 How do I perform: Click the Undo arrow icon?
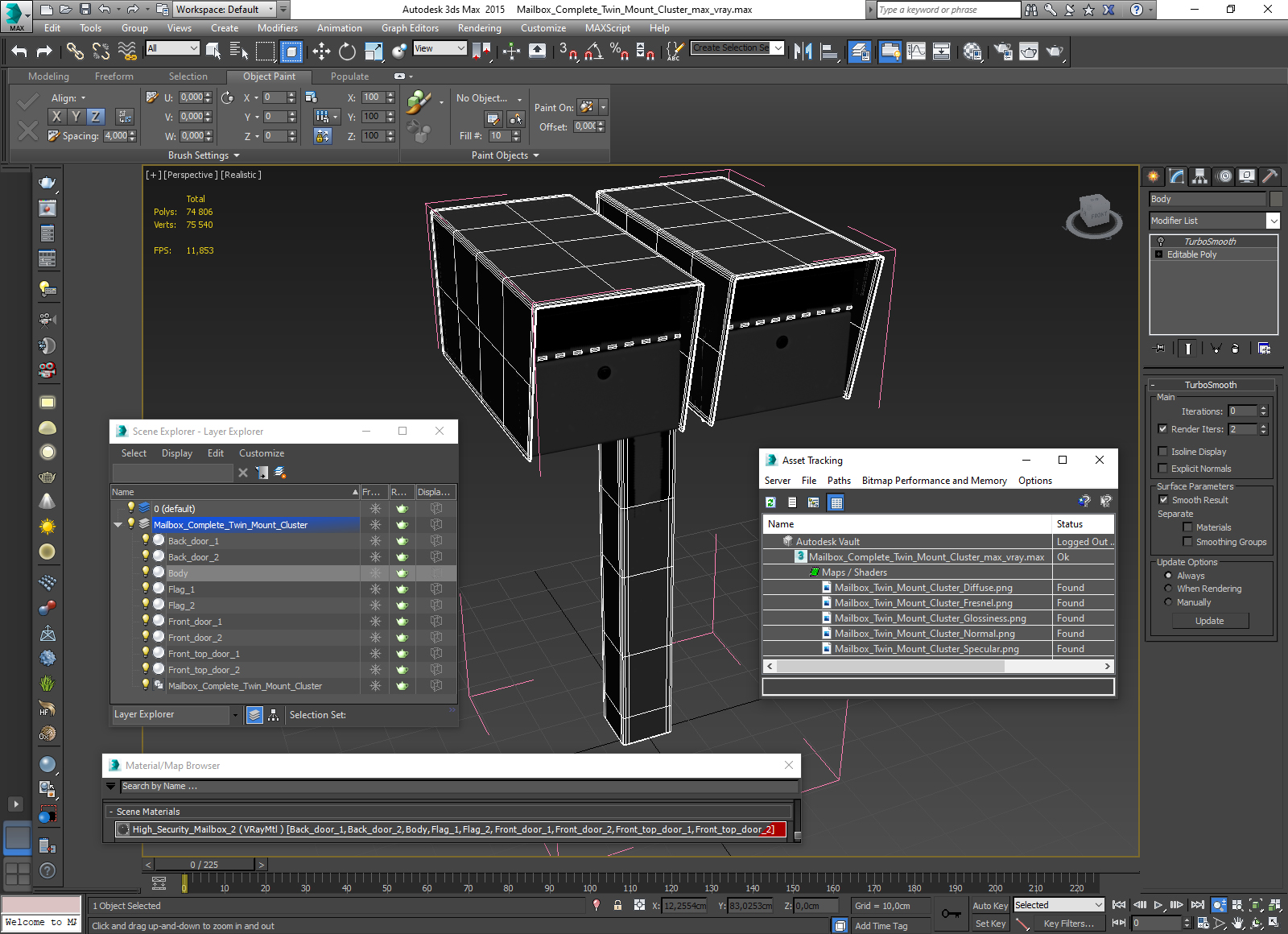(19, 52)
